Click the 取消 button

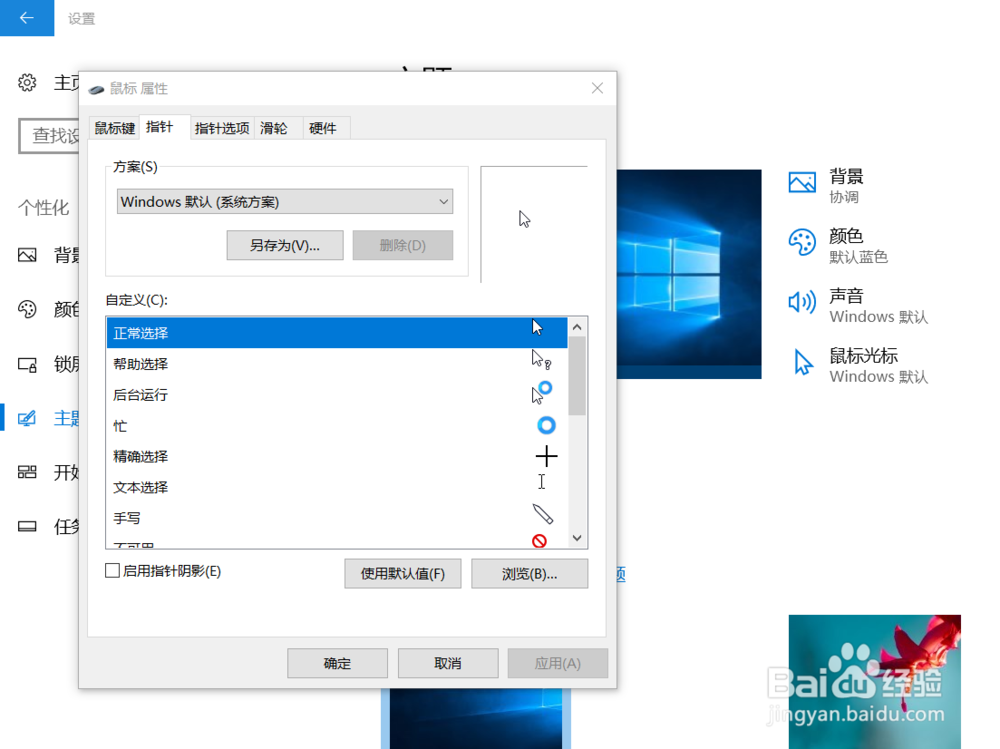(448, 664)
